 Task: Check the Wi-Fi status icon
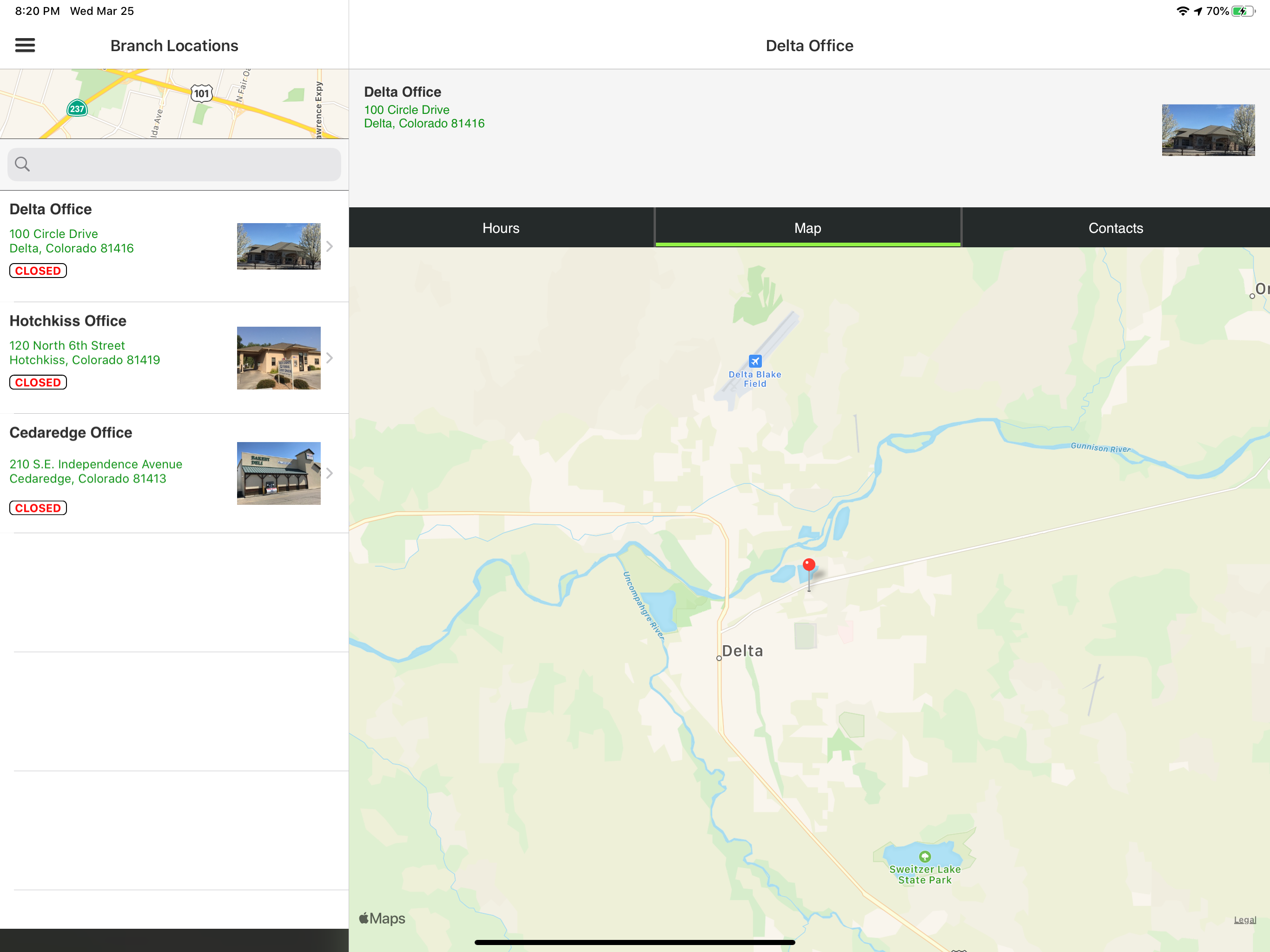point(1183,11)
